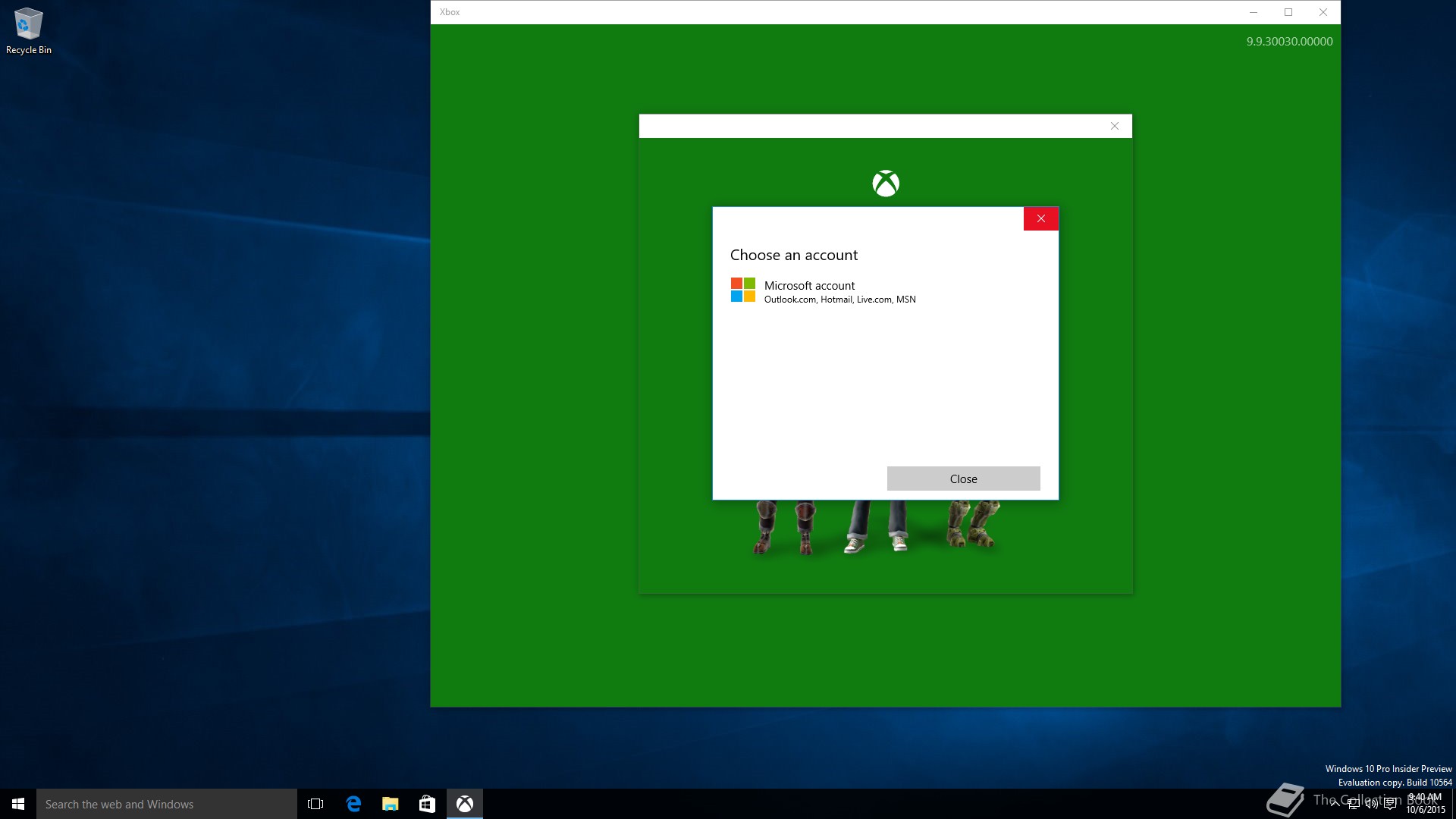This screenshot has width=1456, height=819.
Task: Close the Xbox app window
Action: 1323,12
